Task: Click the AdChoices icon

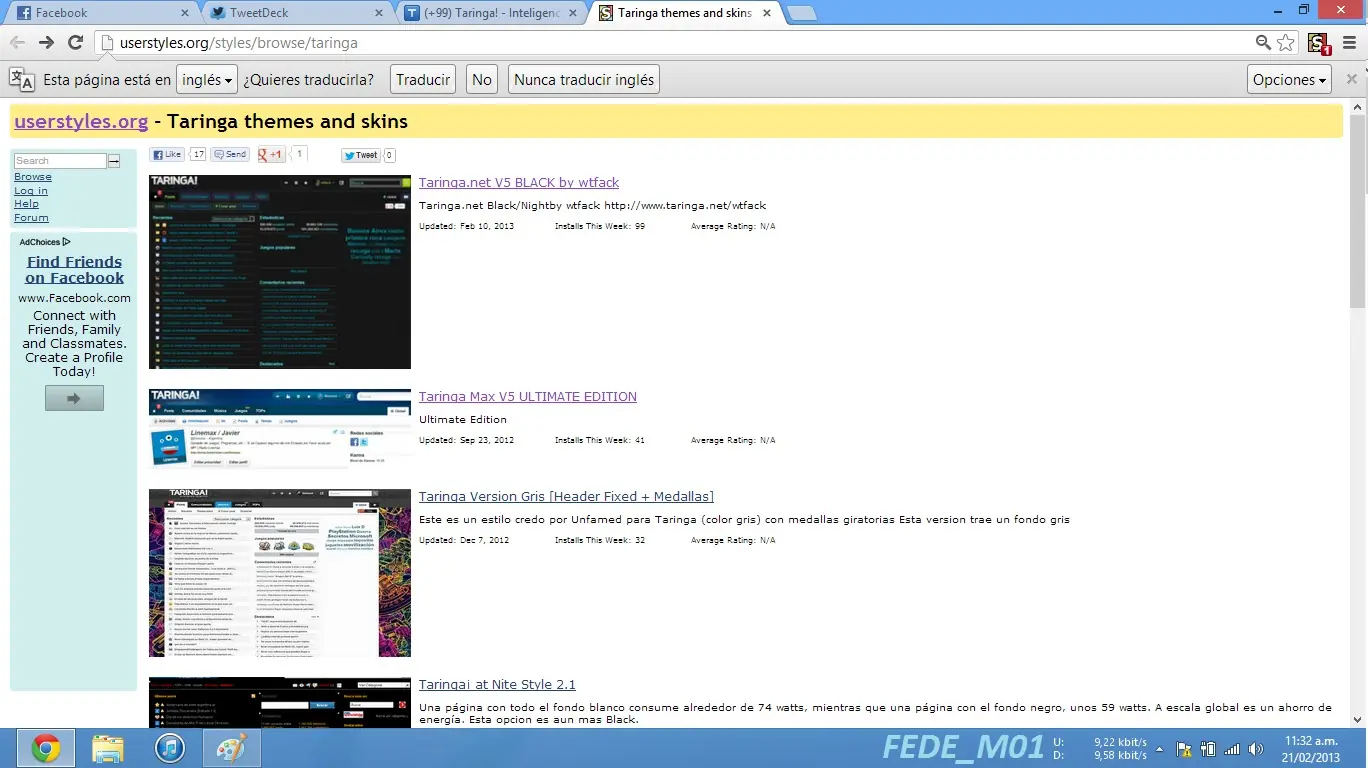Action: coord(66,242)
